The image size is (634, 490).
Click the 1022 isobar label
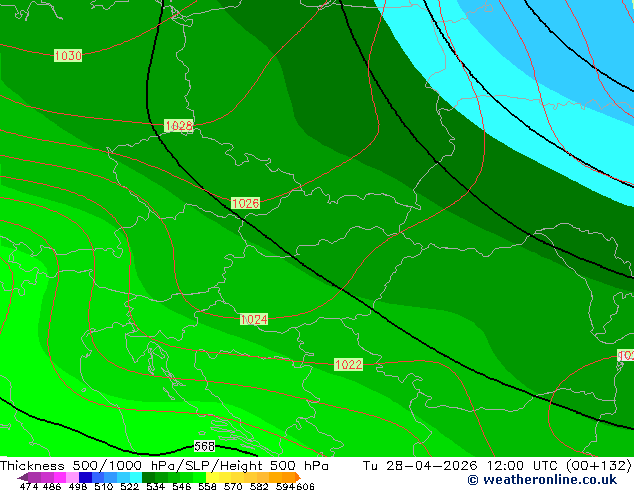click(349, 364)
